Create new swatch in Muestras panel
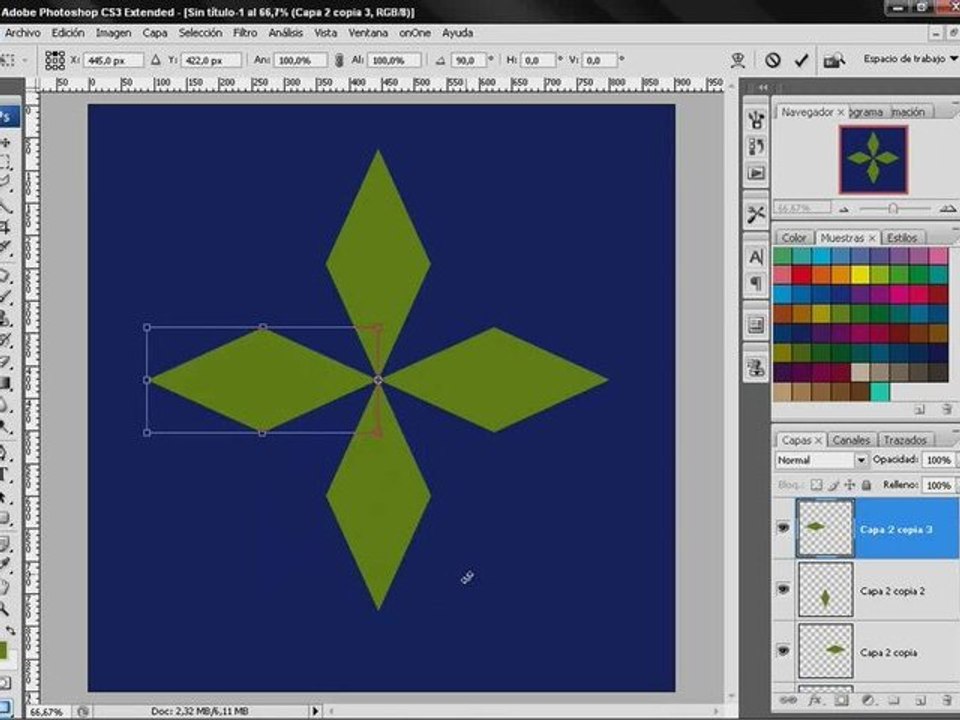960x720 pixels. (920, 409)
